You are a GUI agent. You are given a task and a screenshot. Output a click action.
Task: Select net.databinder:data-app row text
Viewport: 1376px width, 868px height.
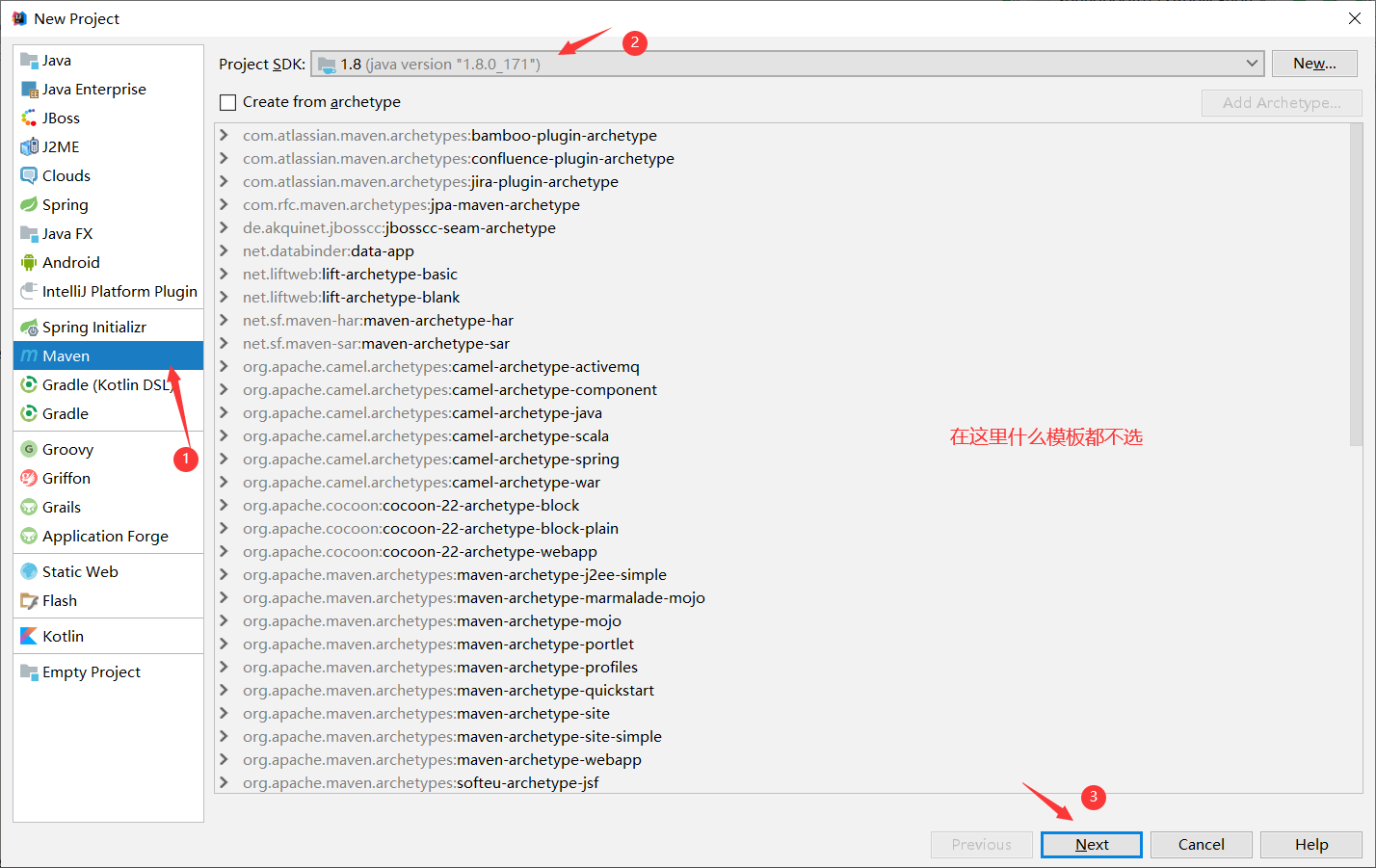coord(329,251)
